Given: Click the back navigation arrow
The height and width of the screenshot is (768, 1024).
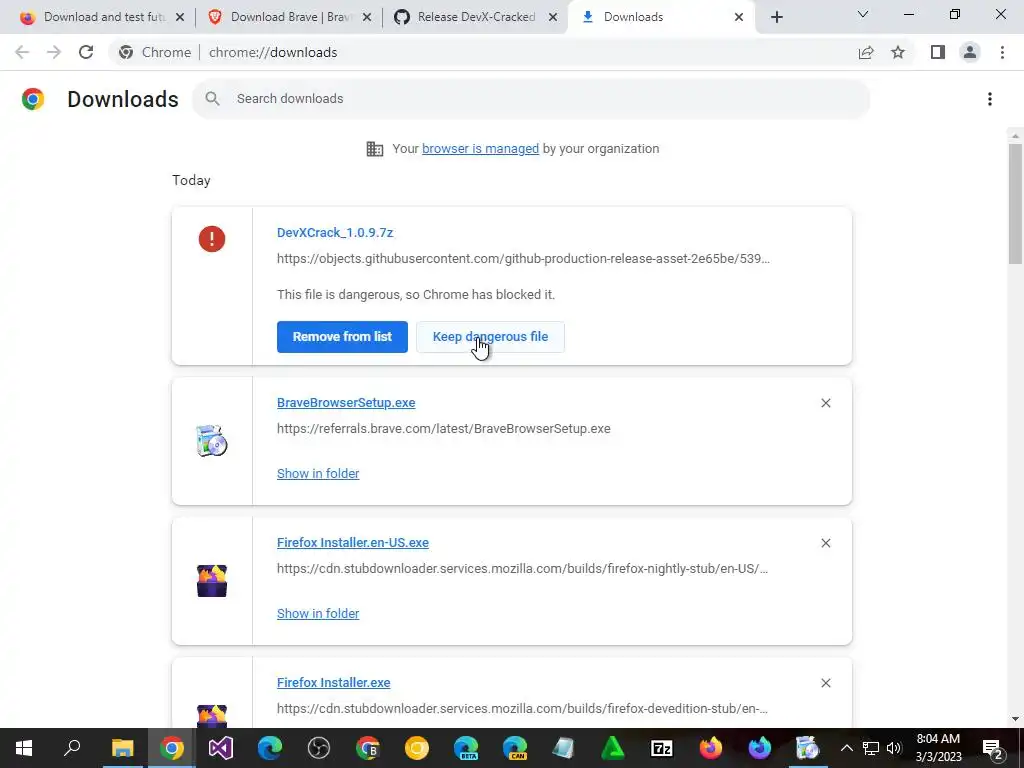Looking at the screenshot, I should [22, 52].
